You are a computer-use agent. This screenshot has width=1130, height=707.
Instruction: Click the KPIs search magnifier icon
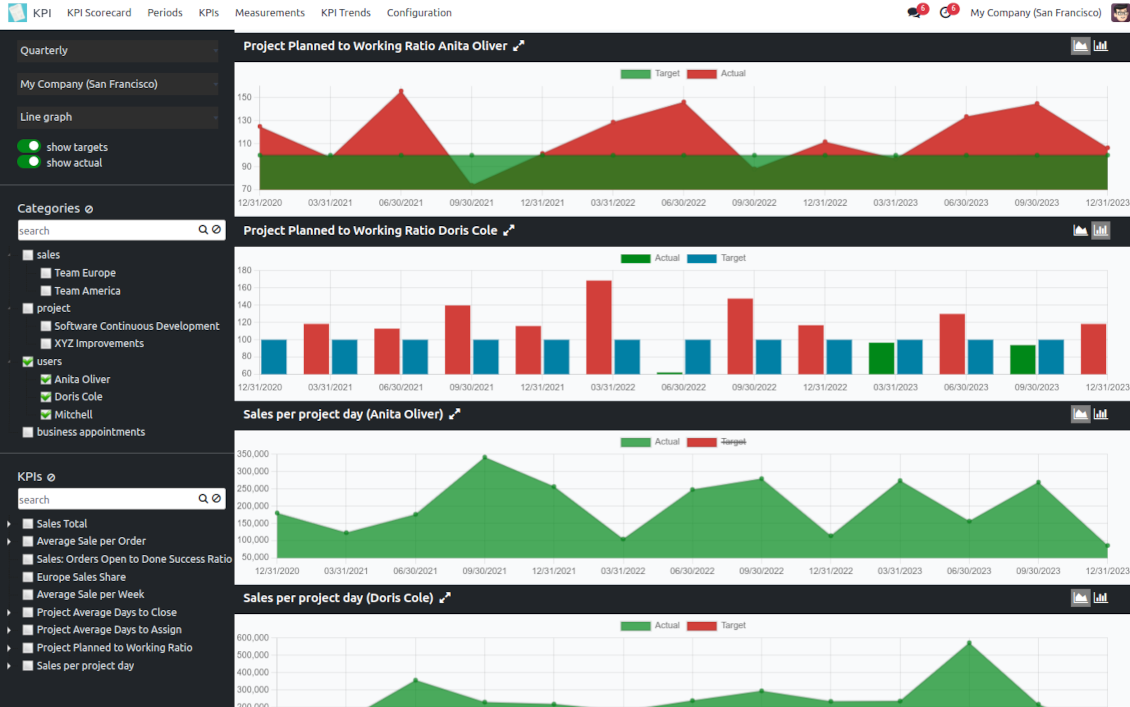[203, 499]
